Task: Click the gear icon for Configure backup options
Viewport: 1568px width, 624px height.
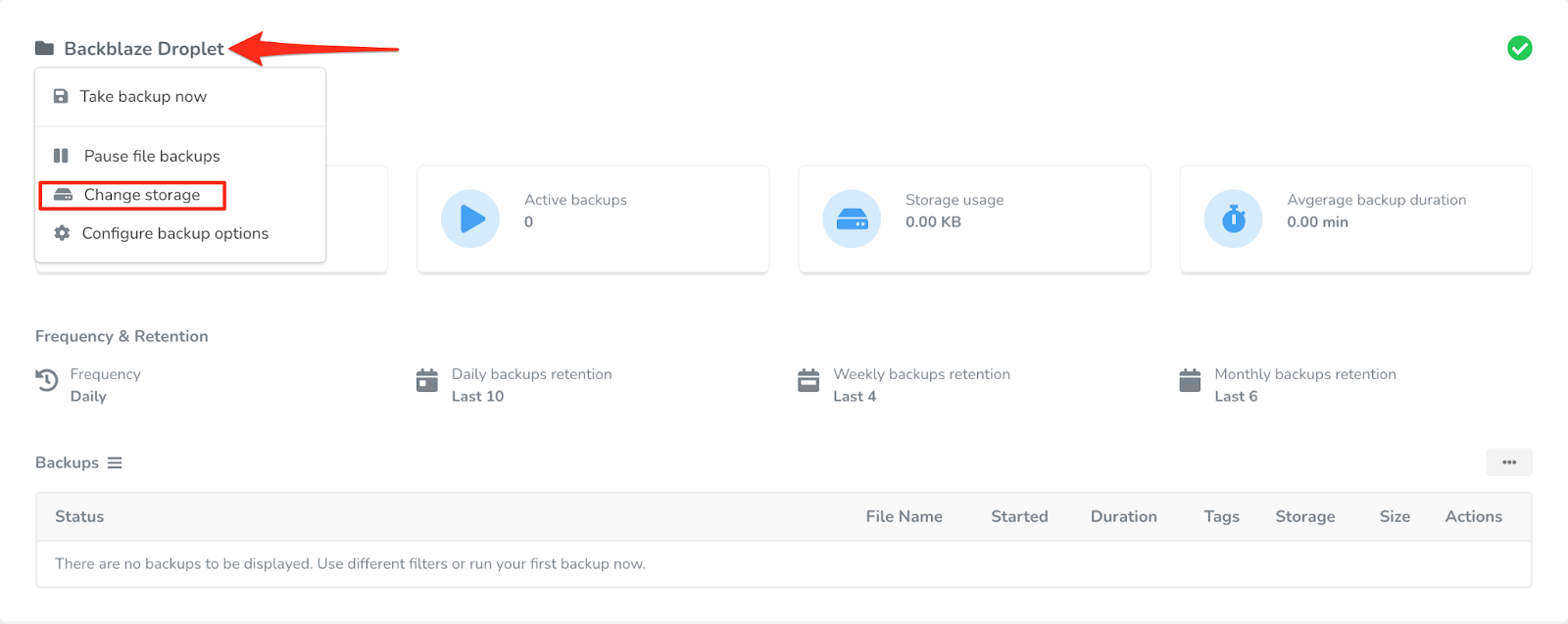Action: (62, 233)
